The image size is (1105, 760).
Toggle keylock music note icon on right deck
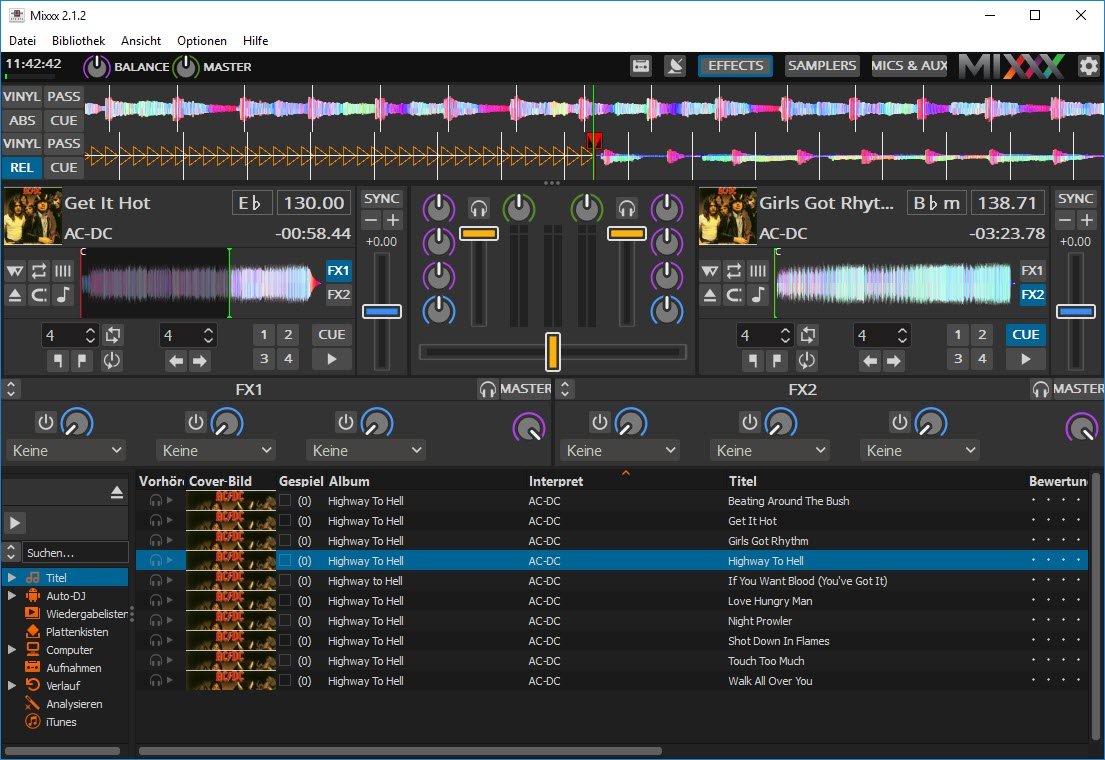coord(758,295)
